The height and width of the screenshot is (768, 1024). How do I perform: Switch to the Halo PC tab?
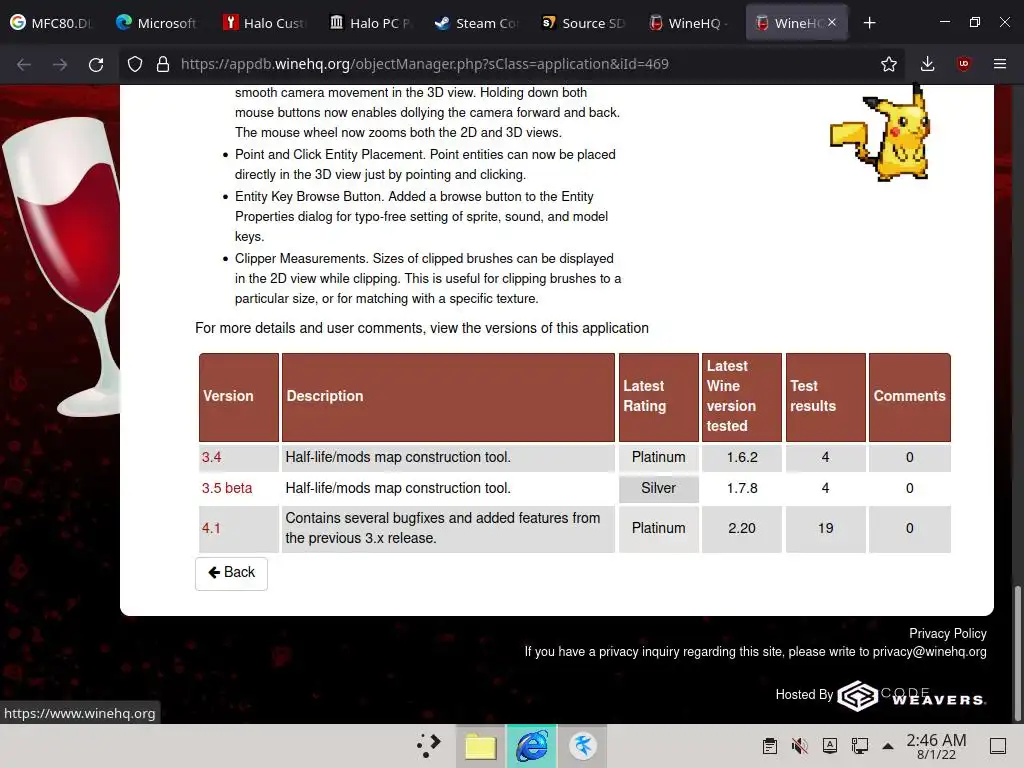point(370,23)
